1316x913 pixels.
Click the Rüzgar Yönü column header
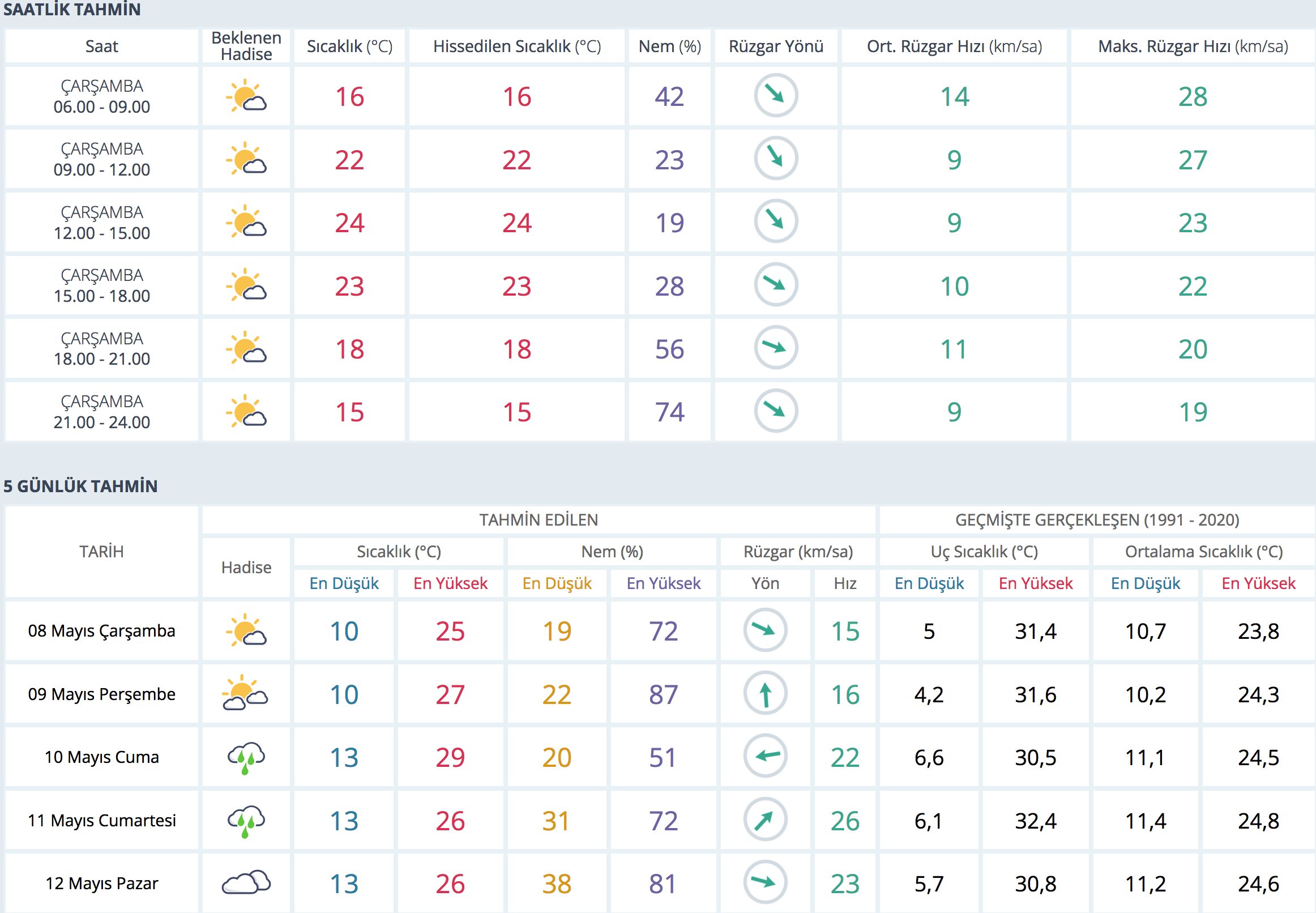pos(776,46)
